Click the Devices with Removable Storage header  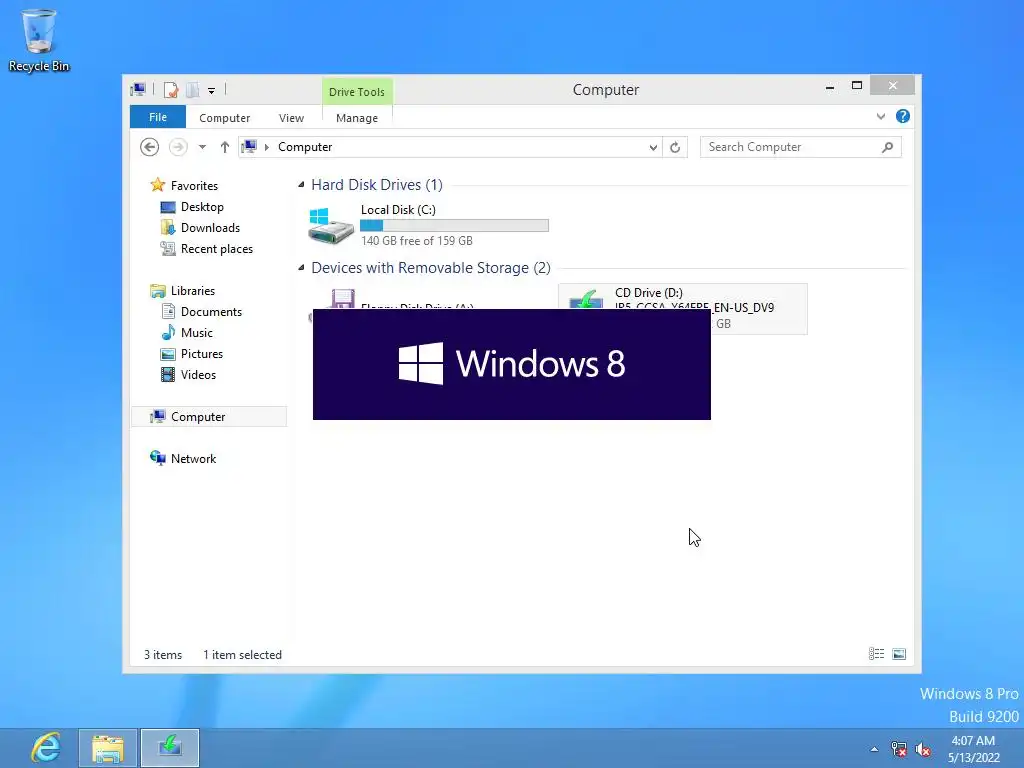(x=431, y=268)
